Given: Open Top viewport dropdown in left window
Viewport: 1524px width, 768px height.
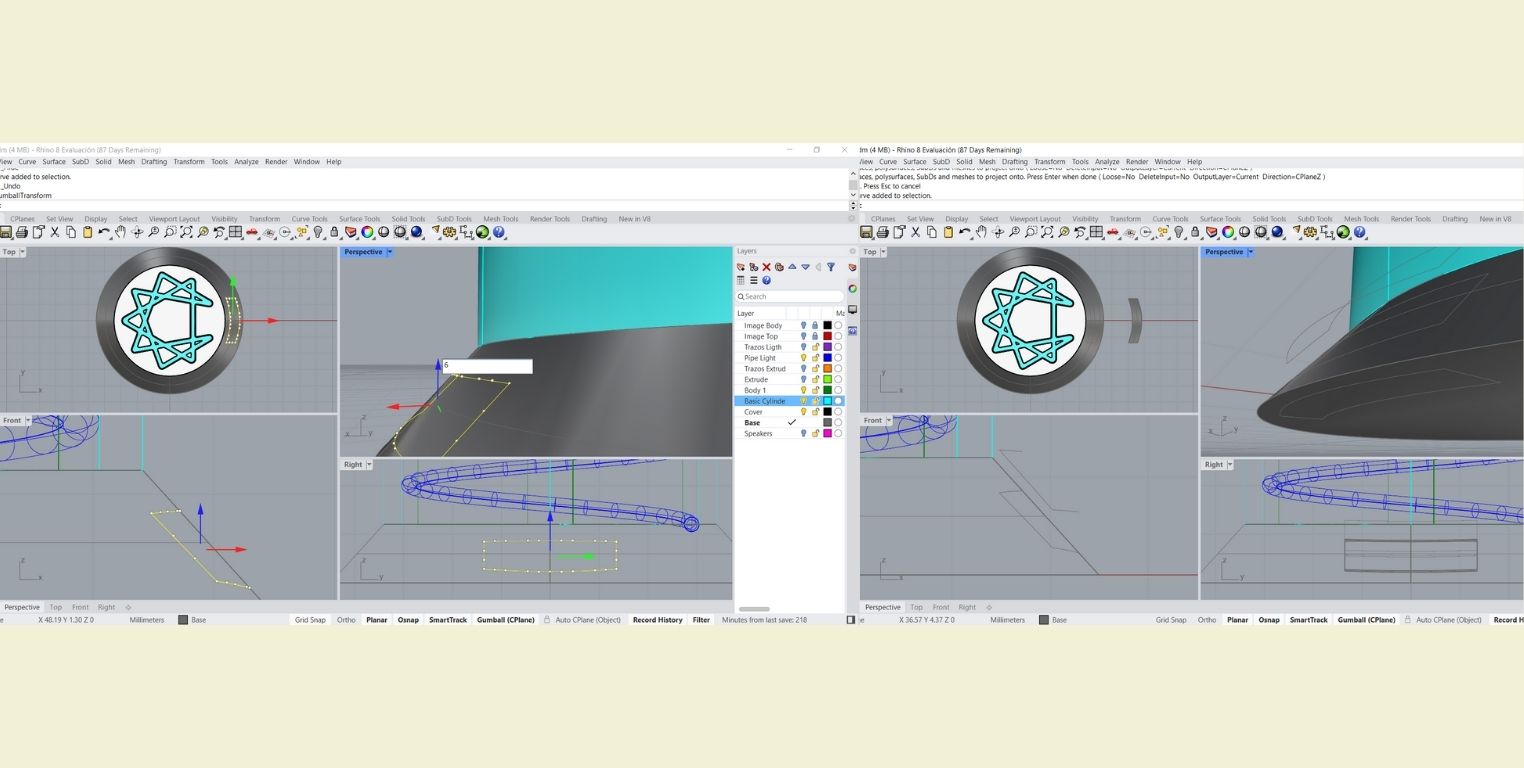Looking at the screenshot, I should [x=22, y=252].
